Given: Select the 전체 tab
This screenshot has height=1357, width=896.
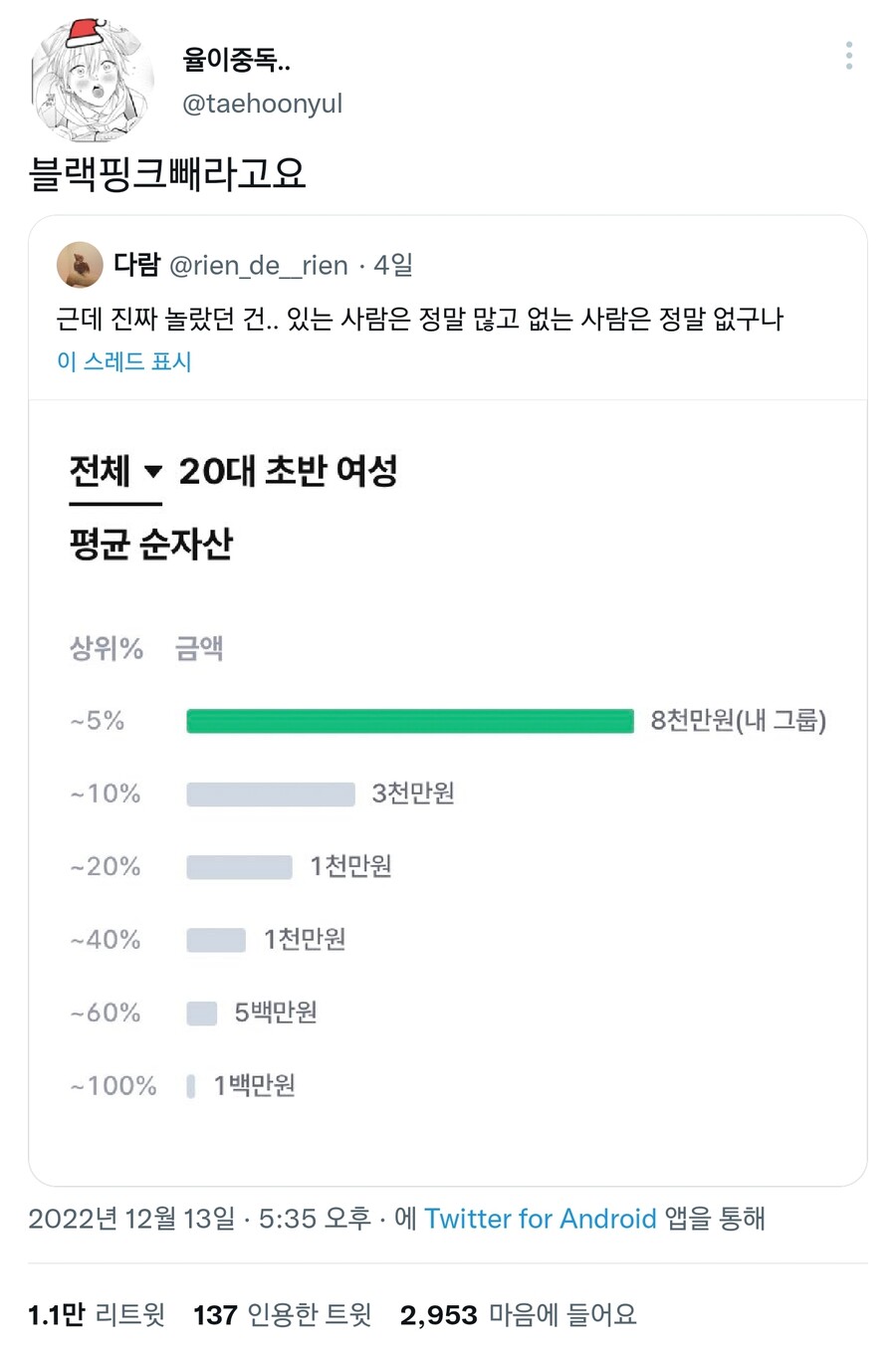Looking at the screenshot, I should click(x=100, y=471).
